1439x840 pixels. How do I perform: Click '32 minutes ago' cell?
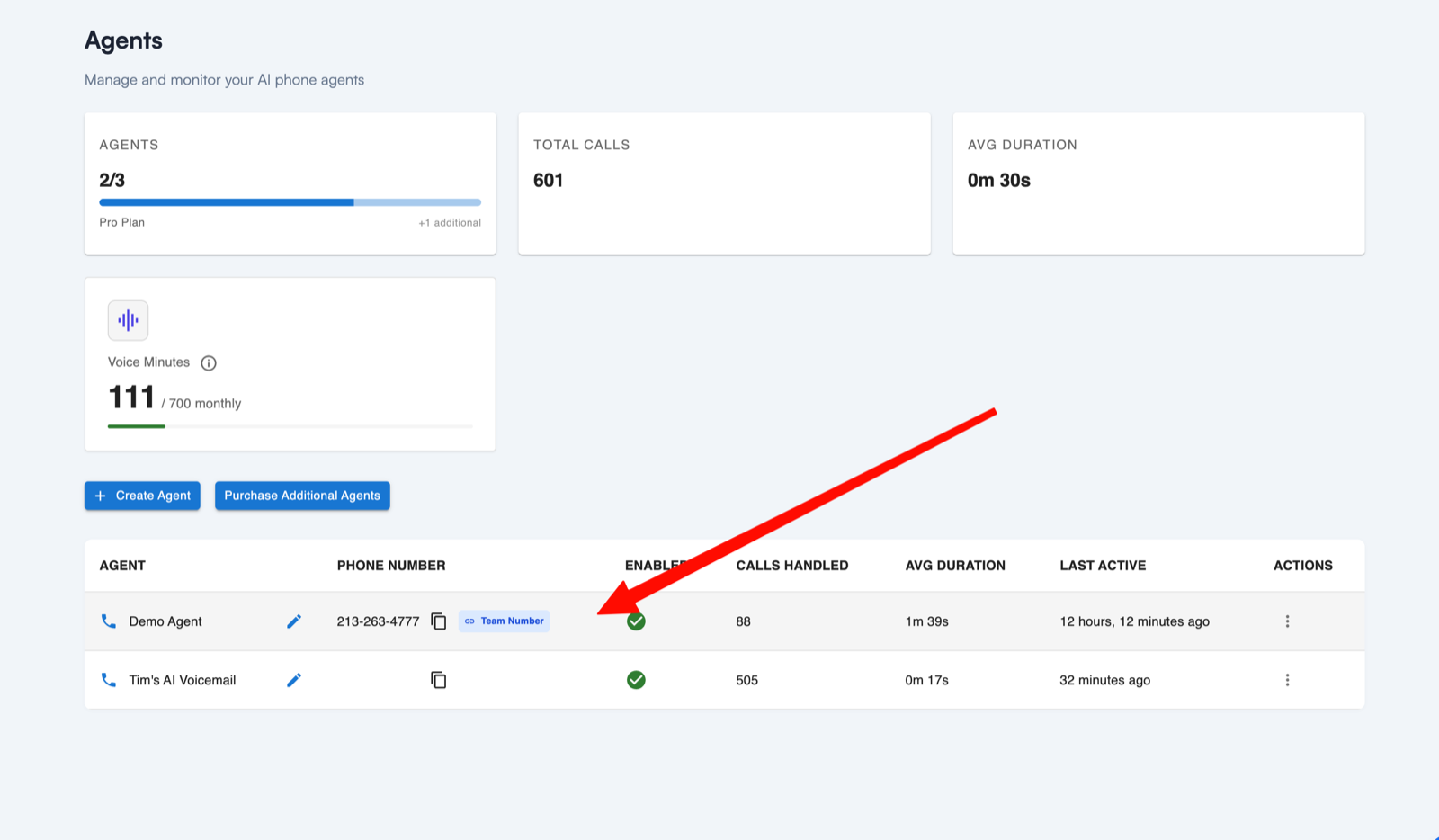pyautogui.click(x=1104, y=680)
